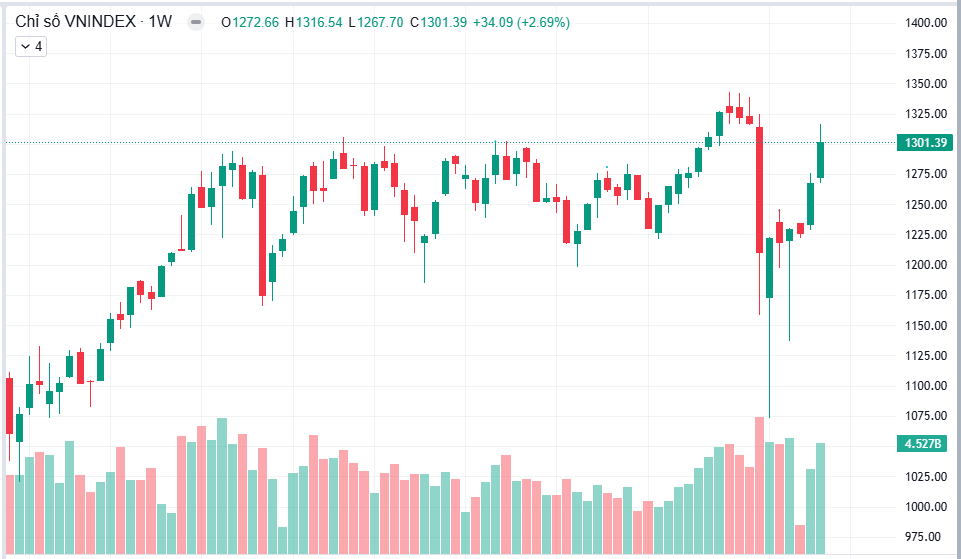
Task: Expand the collapsed 4 indicators legend
Action: pos(31,47)
